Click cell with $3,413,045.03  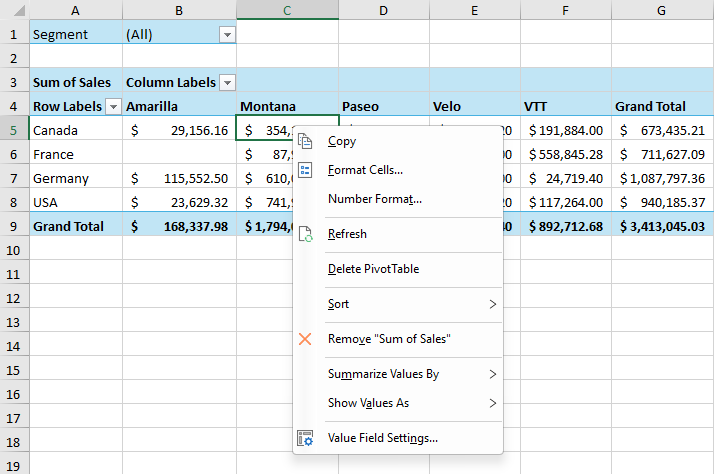point(662,227)
